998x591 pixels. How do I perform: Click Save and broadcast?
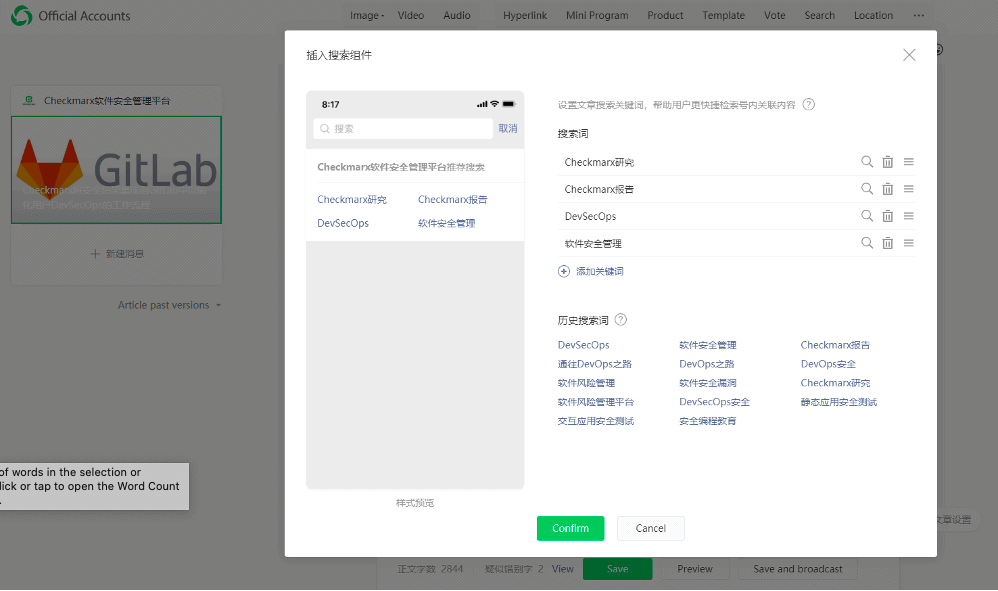(x=798, y=569)
